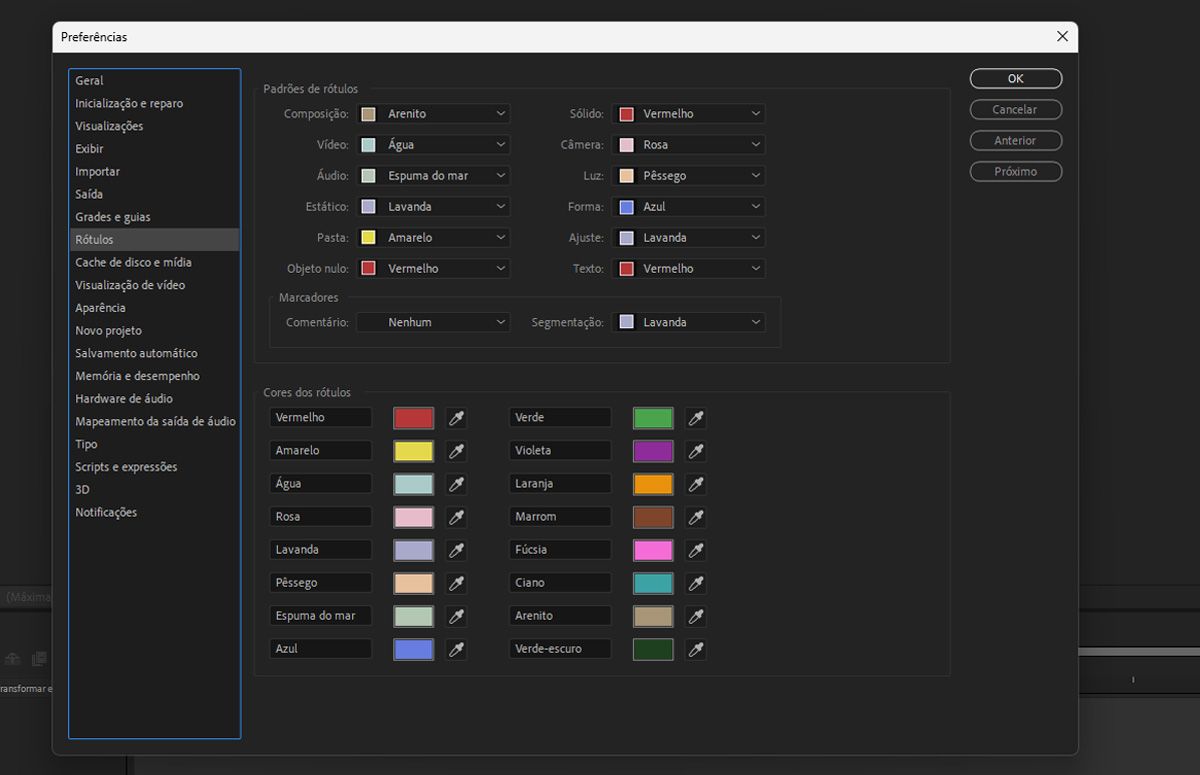Edit the Amarelo yellow color swatch
Image resolution: width=1200 pixels, height=775 pixels.
[414, 451]
